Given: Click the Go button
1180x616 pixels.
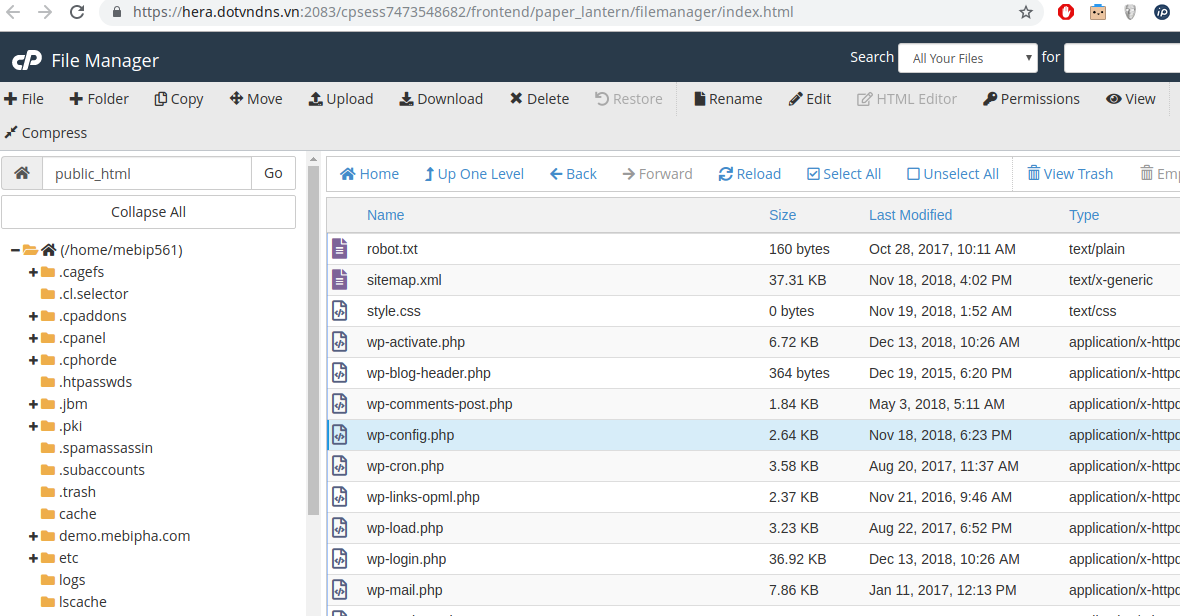Looking at the screenshot, I should (273, 173).
